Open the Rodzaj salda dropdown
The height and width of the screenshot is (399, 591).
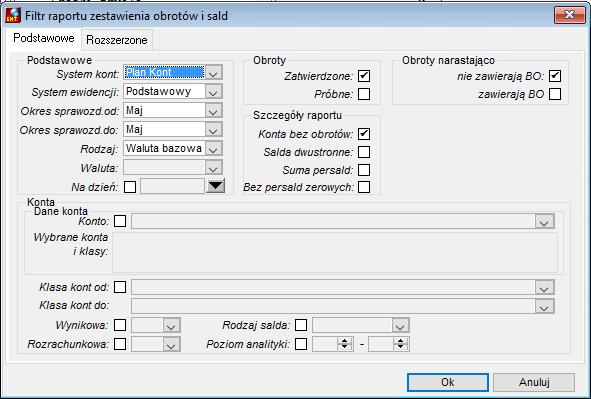400,325
